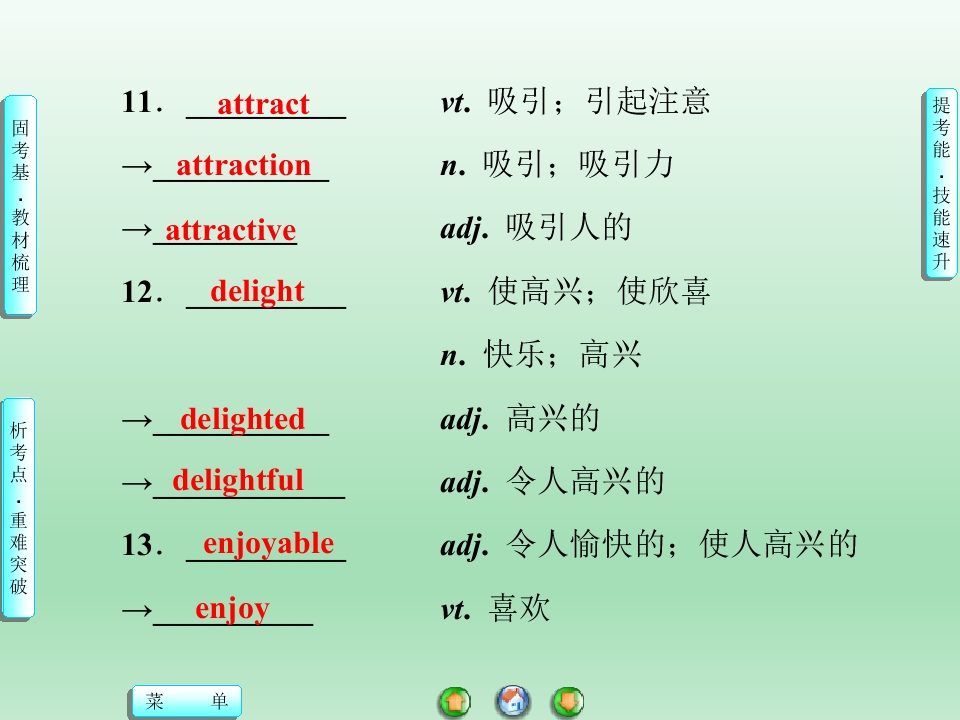Click the definition 令人愉快的；使人高兴的
This screenshot has height=720, width=960.
pyautogui.click(x=681, y=544)
